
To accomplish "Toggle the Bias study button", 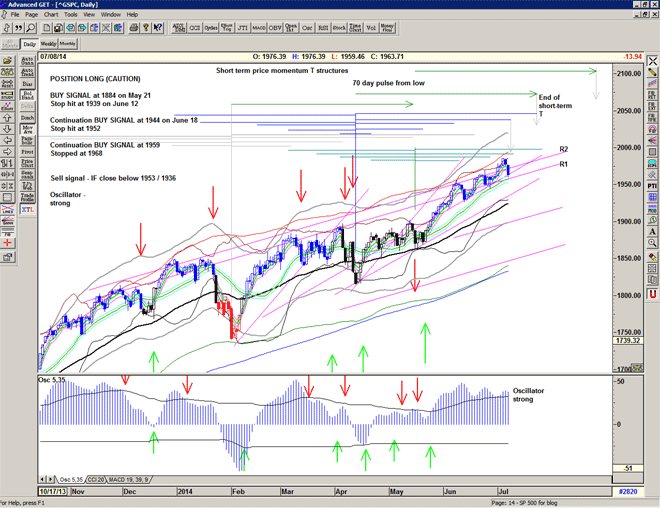I will click(x=28, y=84).
